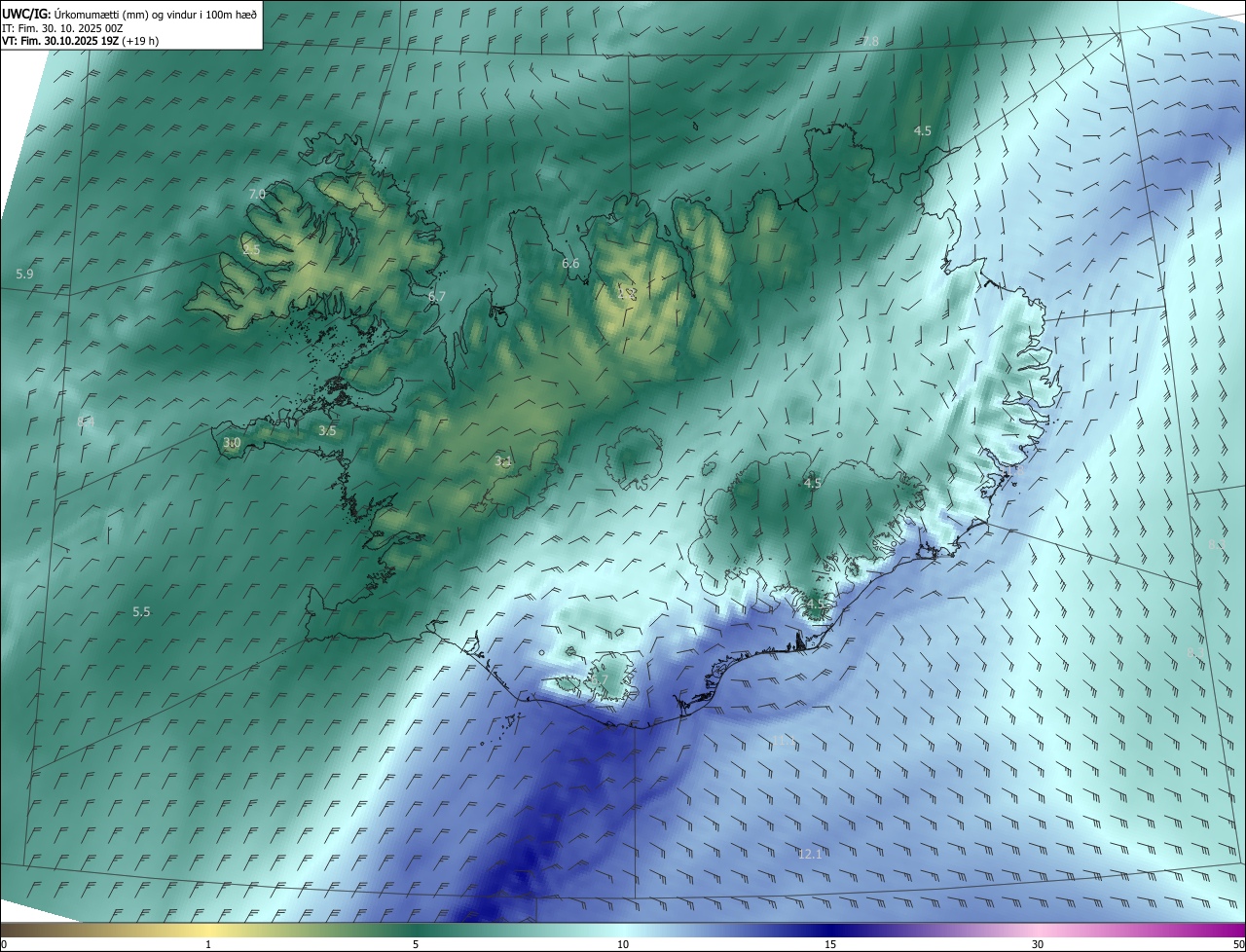Click the 50 tick on the color scale
This screenshot has width=1246, height=952.
click(x=1238, y=944)
